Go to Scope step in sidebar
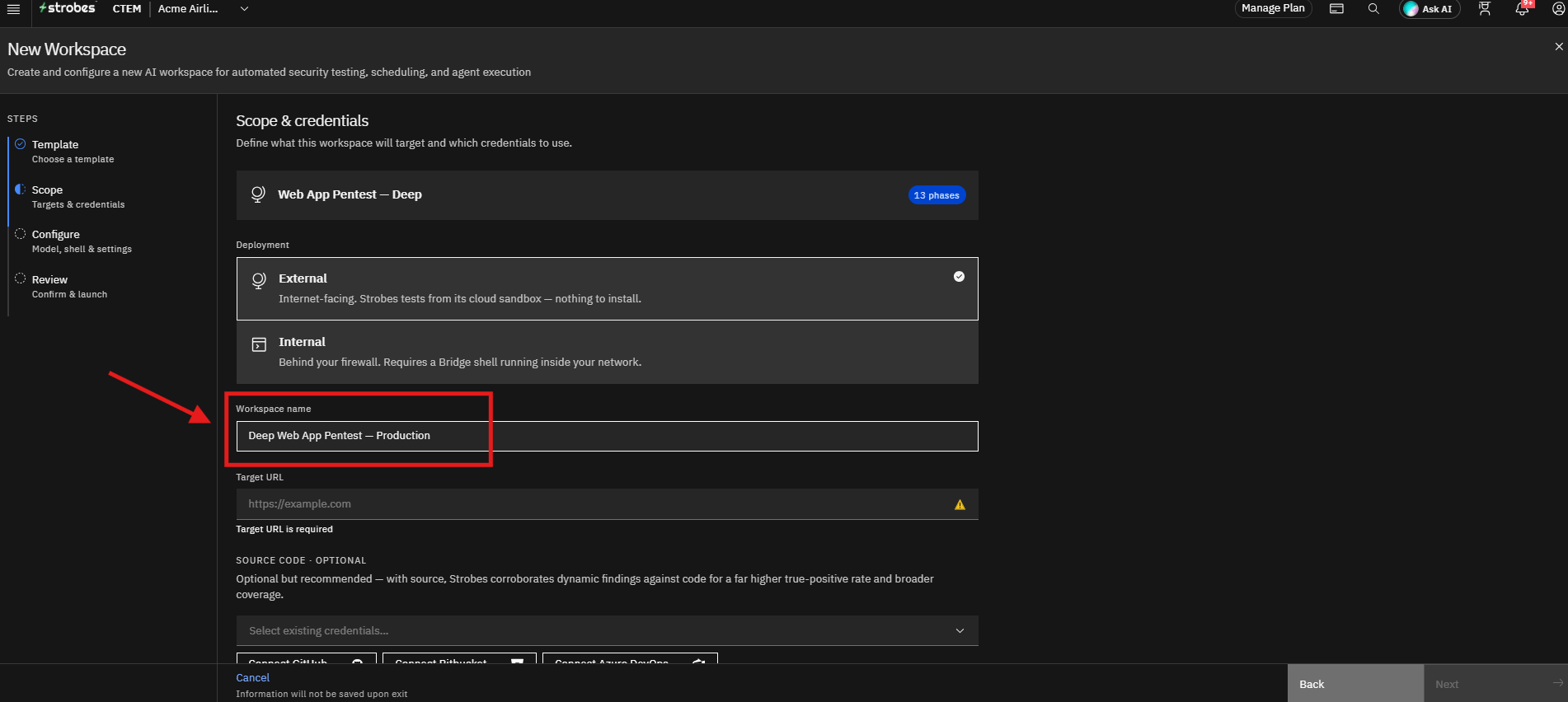 click(x=77, y=196)
